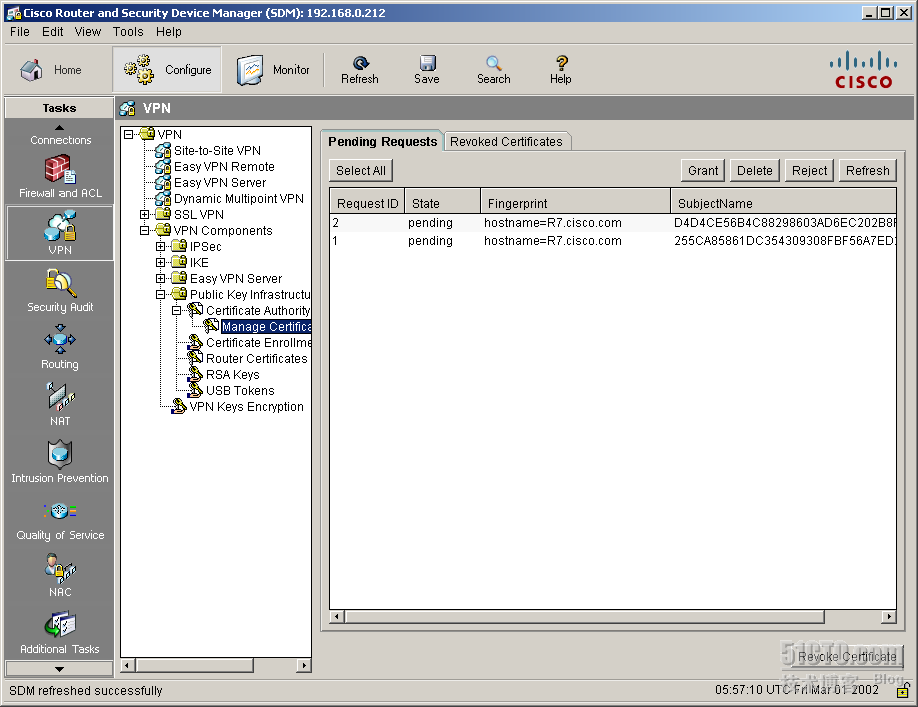
Task: Open the Edit menu
Action: pos(53,32)
